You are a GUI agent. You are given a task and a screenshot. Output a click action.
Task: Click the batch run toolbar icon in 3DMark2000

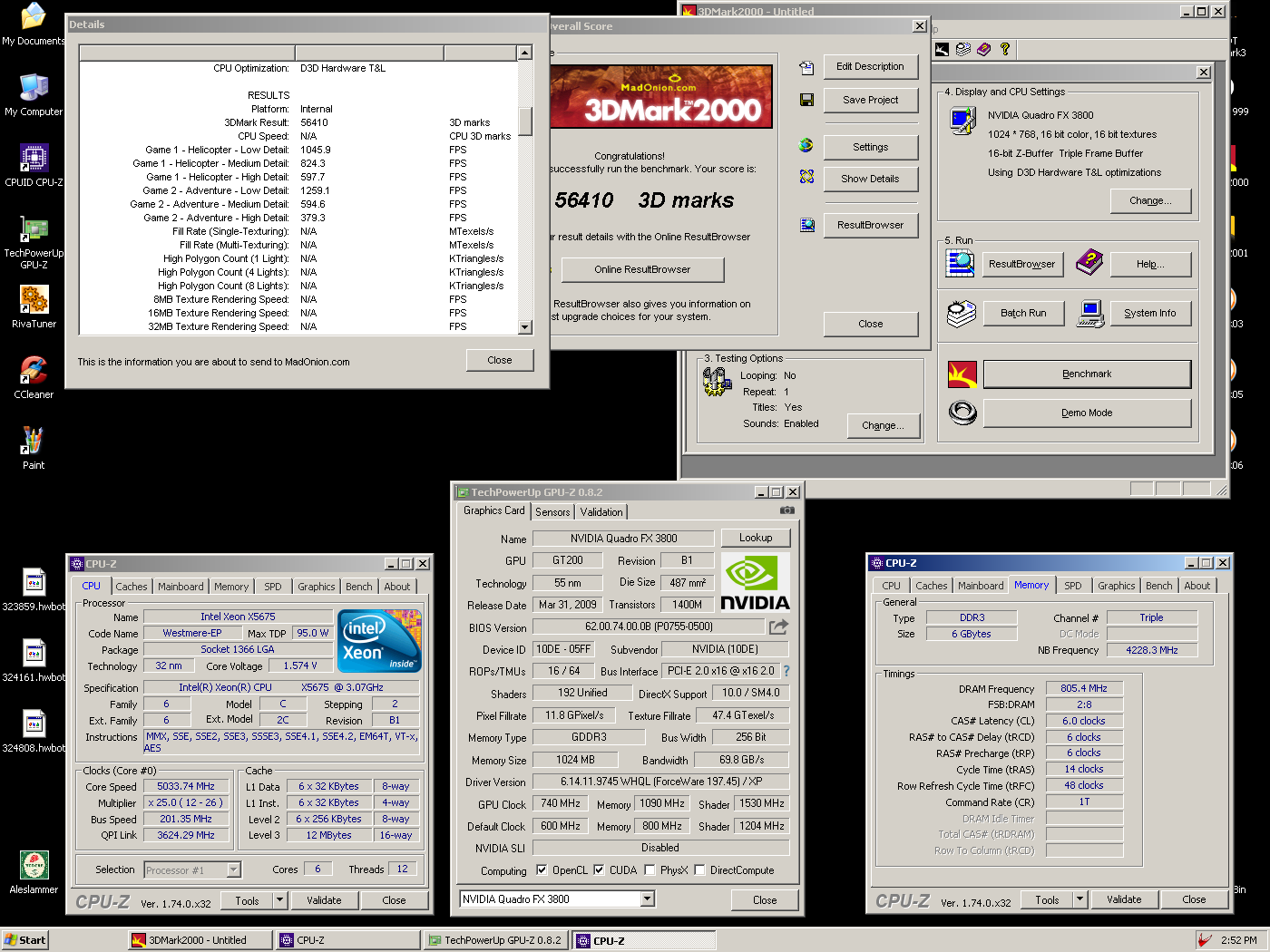963,49
